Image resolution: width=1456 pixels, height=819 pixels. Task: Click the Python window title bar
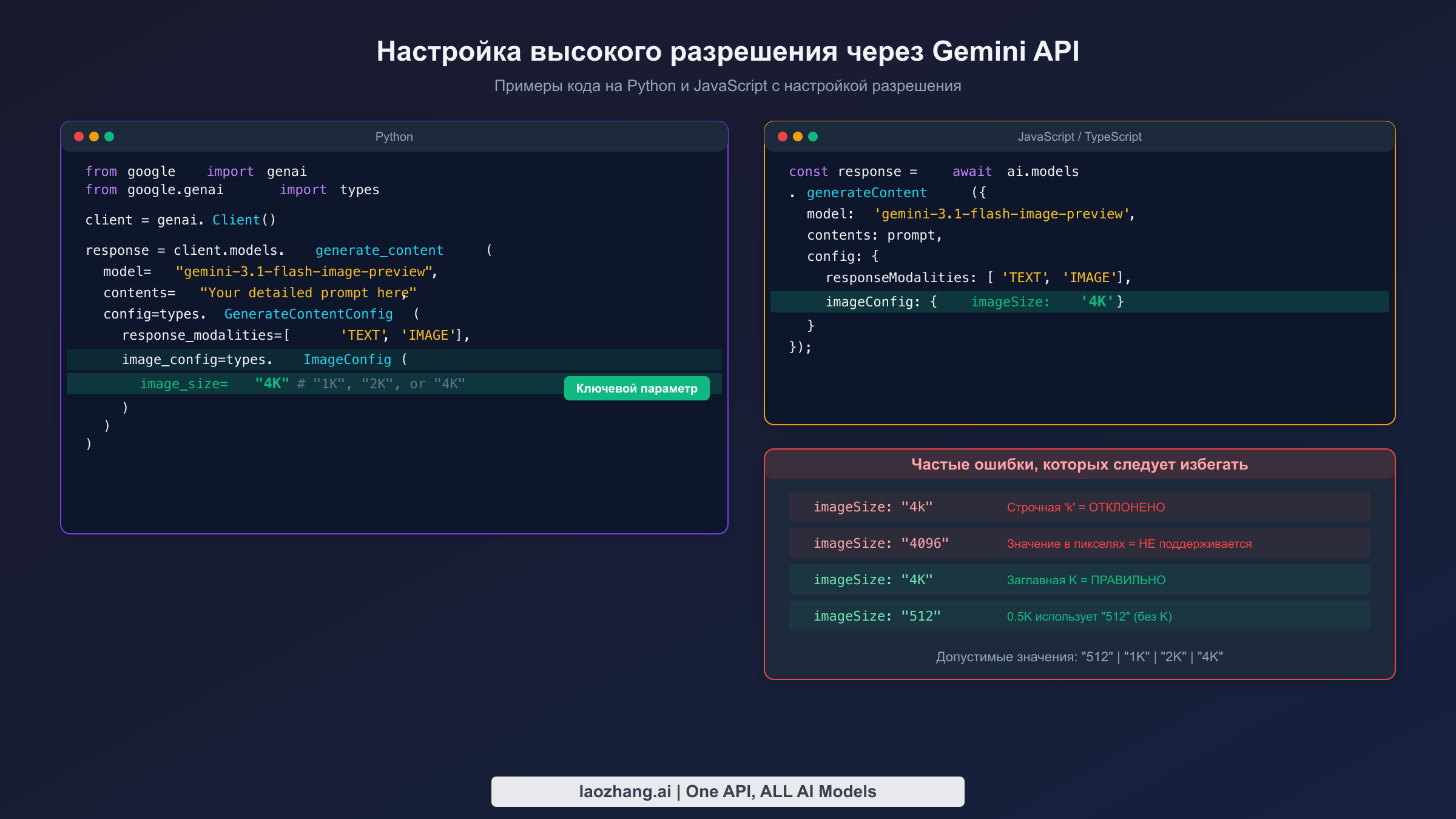[x=394, y=136]
